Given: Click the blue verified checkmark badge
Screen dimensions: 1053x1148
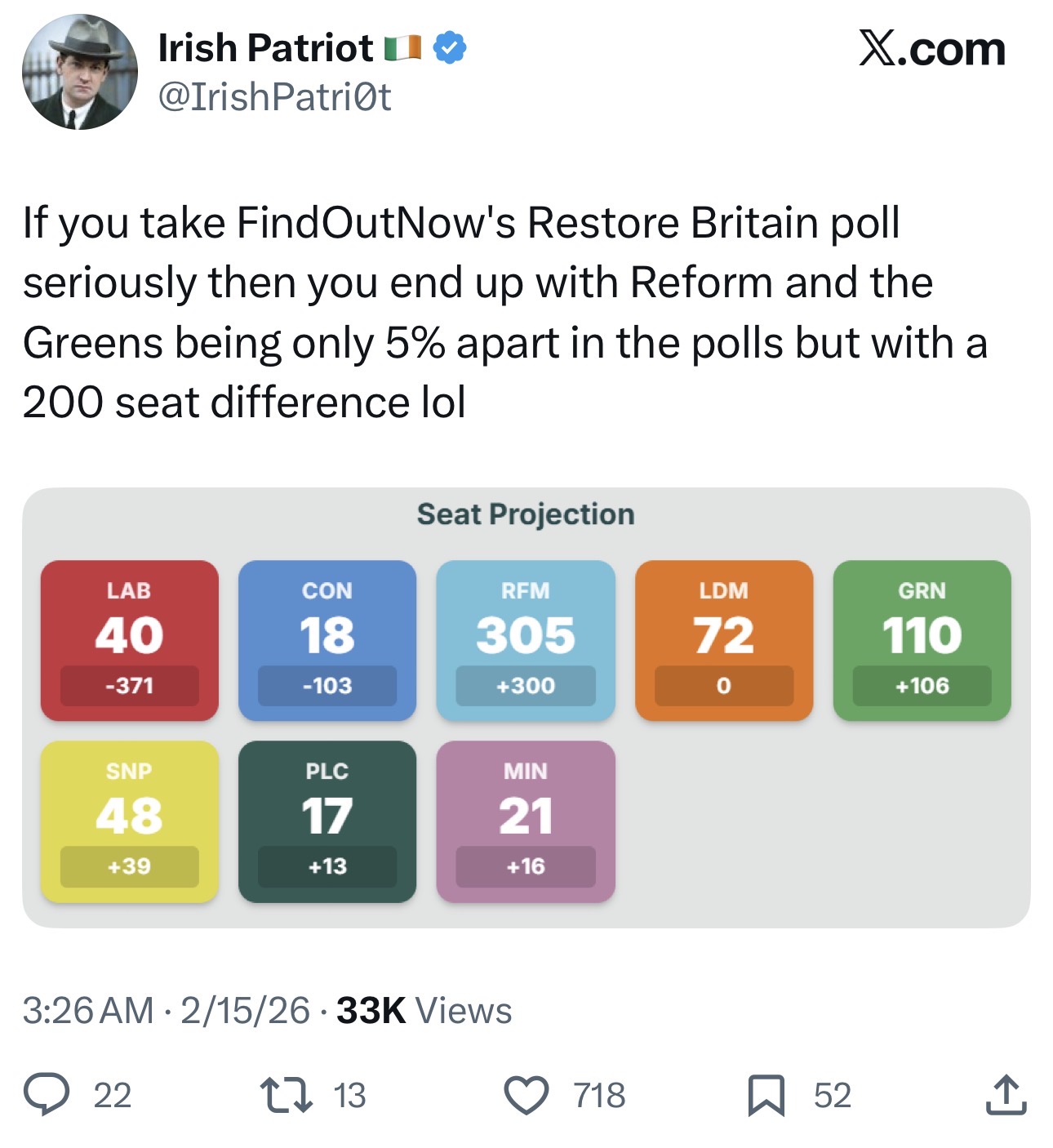Looking at the screenshot, I should 450,48.
